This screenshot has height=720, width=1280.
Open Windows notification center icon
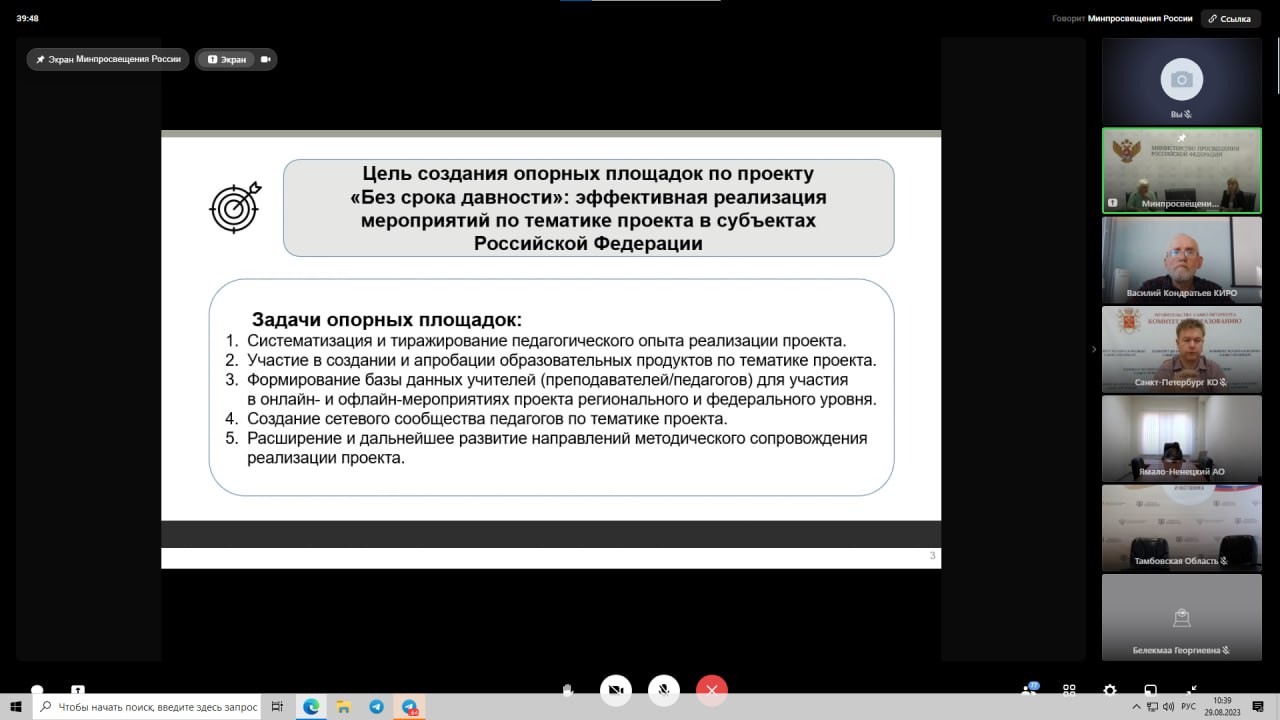[x=1259, y=706]
